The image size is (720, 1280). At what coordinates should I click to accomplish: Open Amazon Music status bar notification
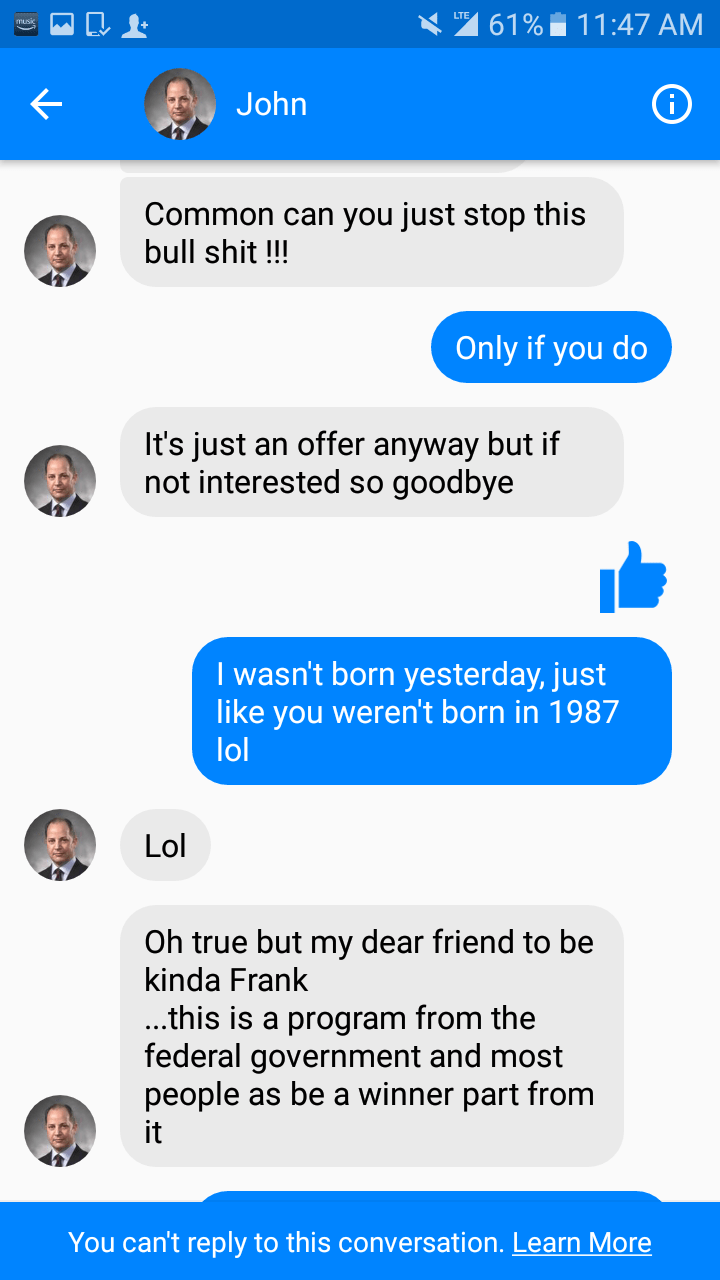(26, 24)
